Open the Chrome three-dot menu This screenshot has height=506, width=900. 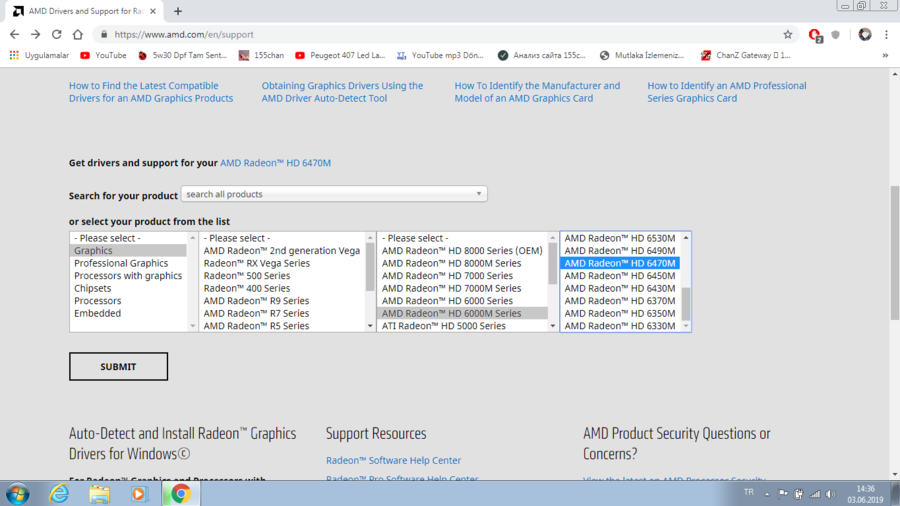pyautogui.click(x=886, y=34)
